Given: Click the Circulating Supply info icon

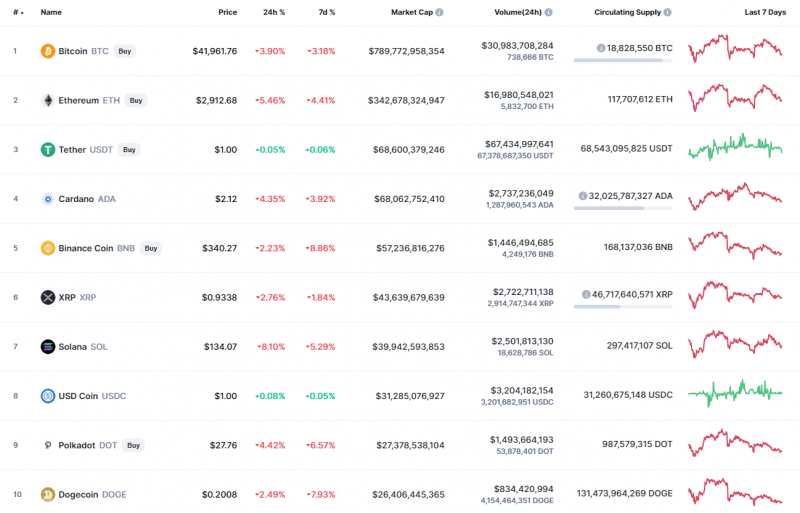Looking at the screenshot, I should pos(667,12).
